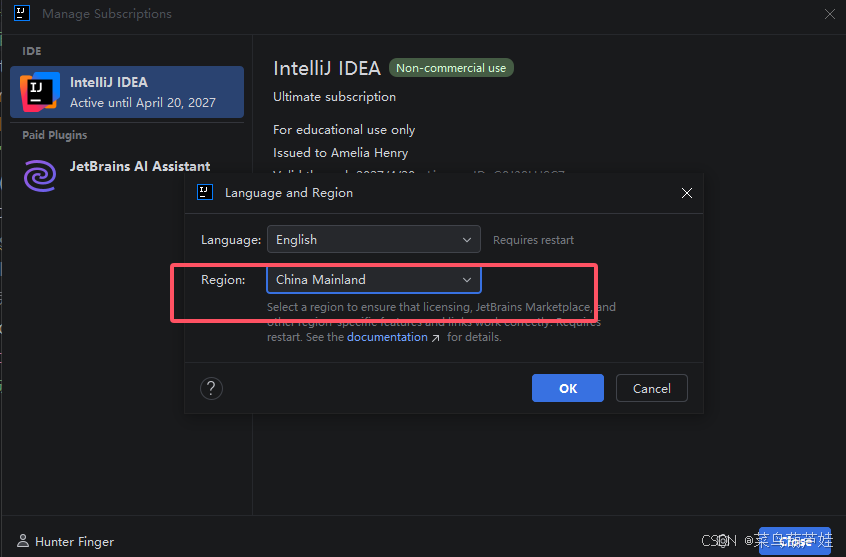This screenshot has width=846, height=557.
Task: Click the IntelliJ IDEA logo in sidebar
Action: coord(40,92)
